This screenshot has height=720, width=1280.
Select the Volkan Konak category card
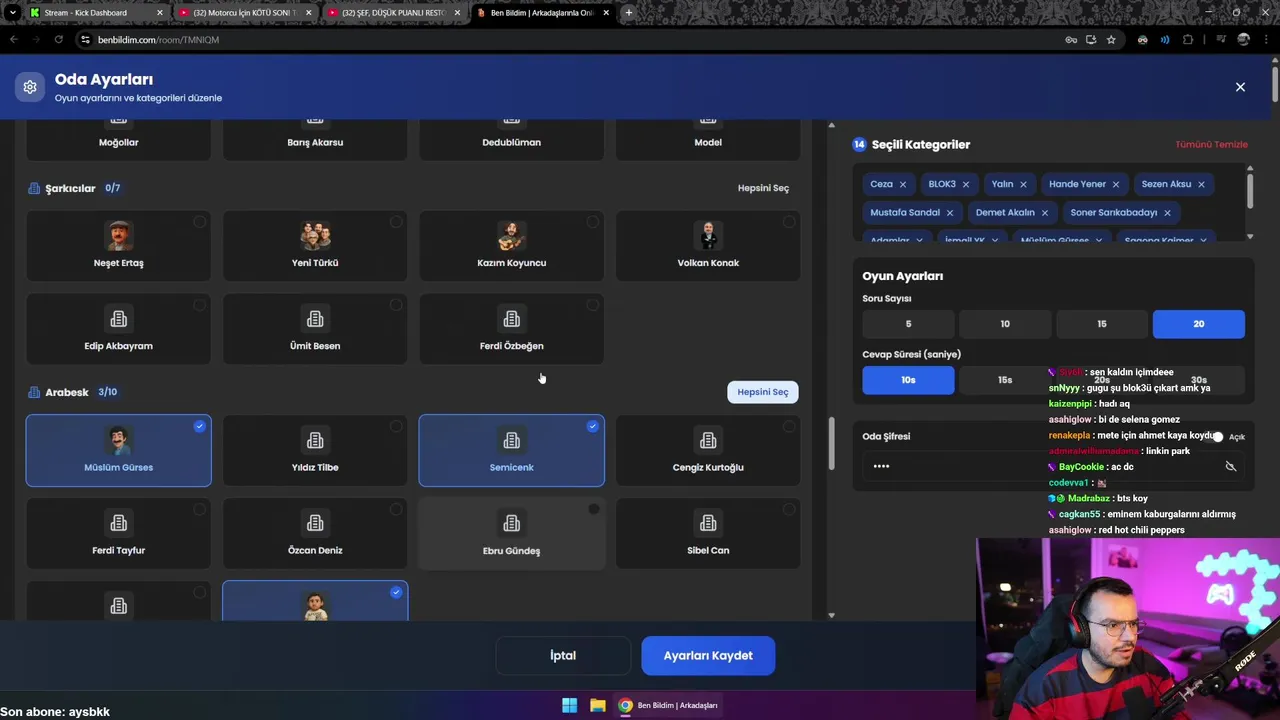(708, 245)
